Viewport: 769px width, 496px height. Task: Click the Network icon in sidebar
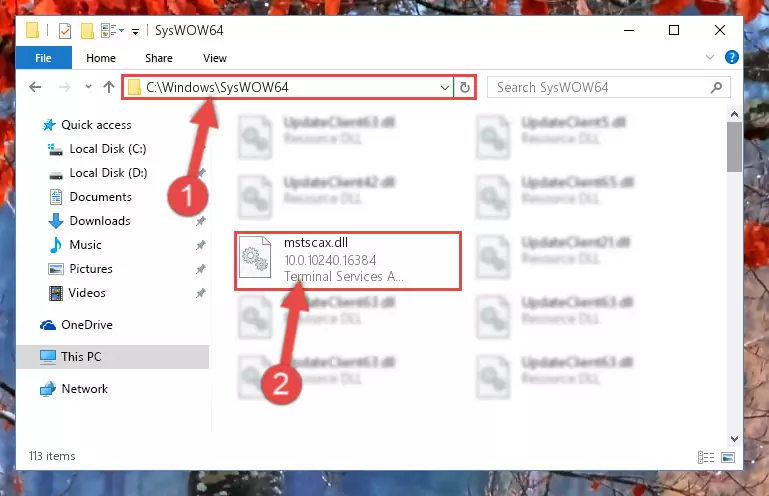coord(48,389)
